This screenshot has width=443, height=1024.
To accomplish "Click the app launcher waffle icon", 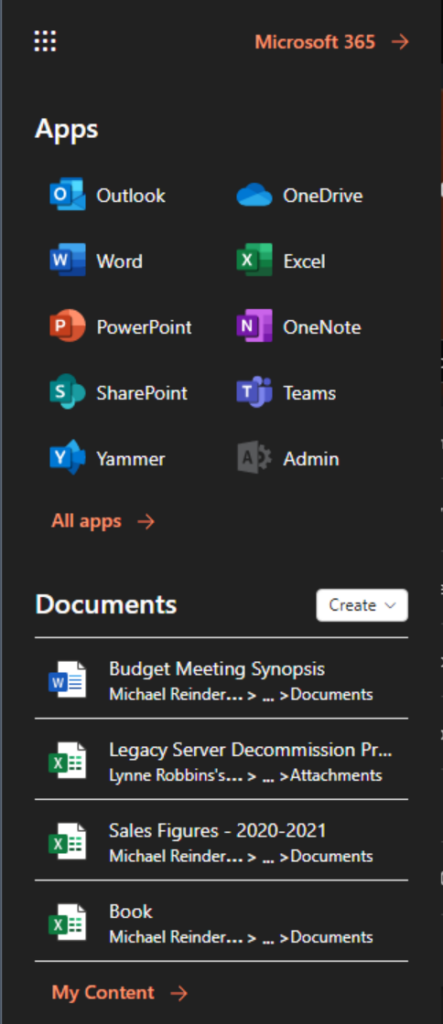I will 45,41.
